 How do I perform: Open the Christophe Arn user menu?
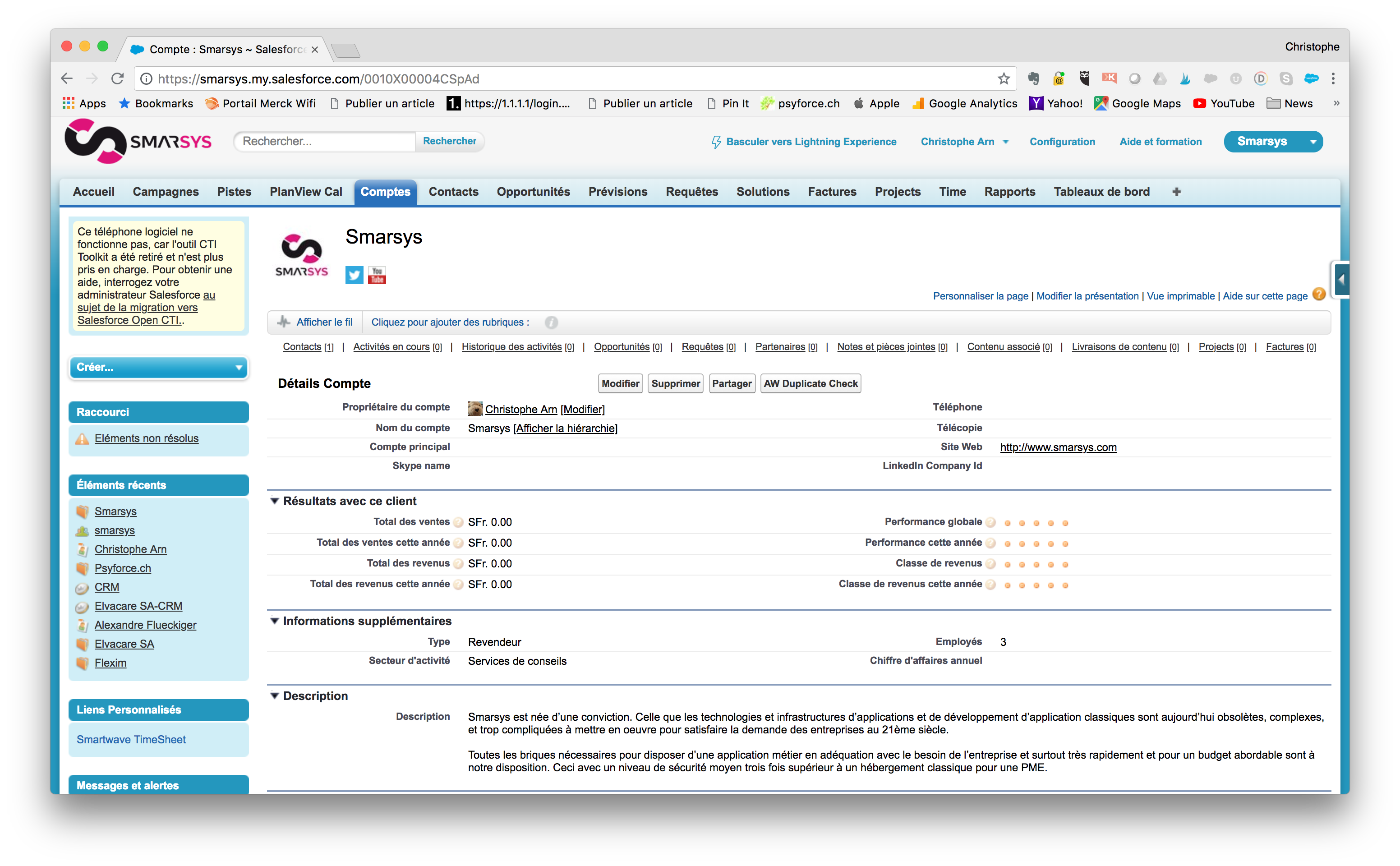964,142
